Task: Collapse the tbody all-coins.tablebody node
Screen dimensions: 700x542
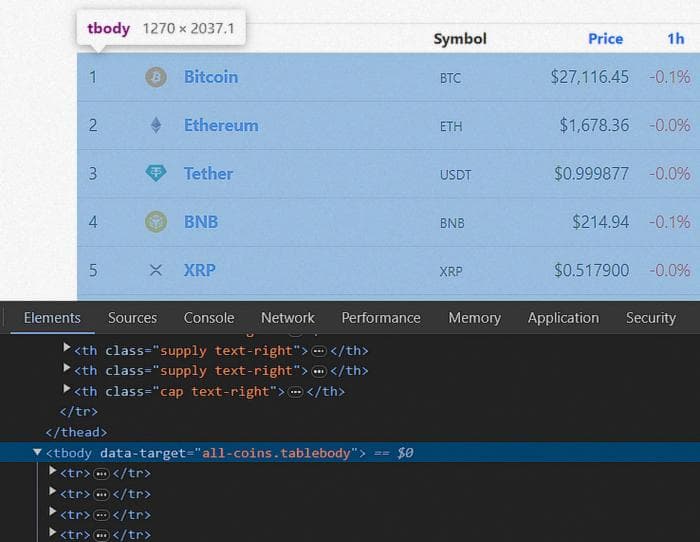Action: click(38, 453)
